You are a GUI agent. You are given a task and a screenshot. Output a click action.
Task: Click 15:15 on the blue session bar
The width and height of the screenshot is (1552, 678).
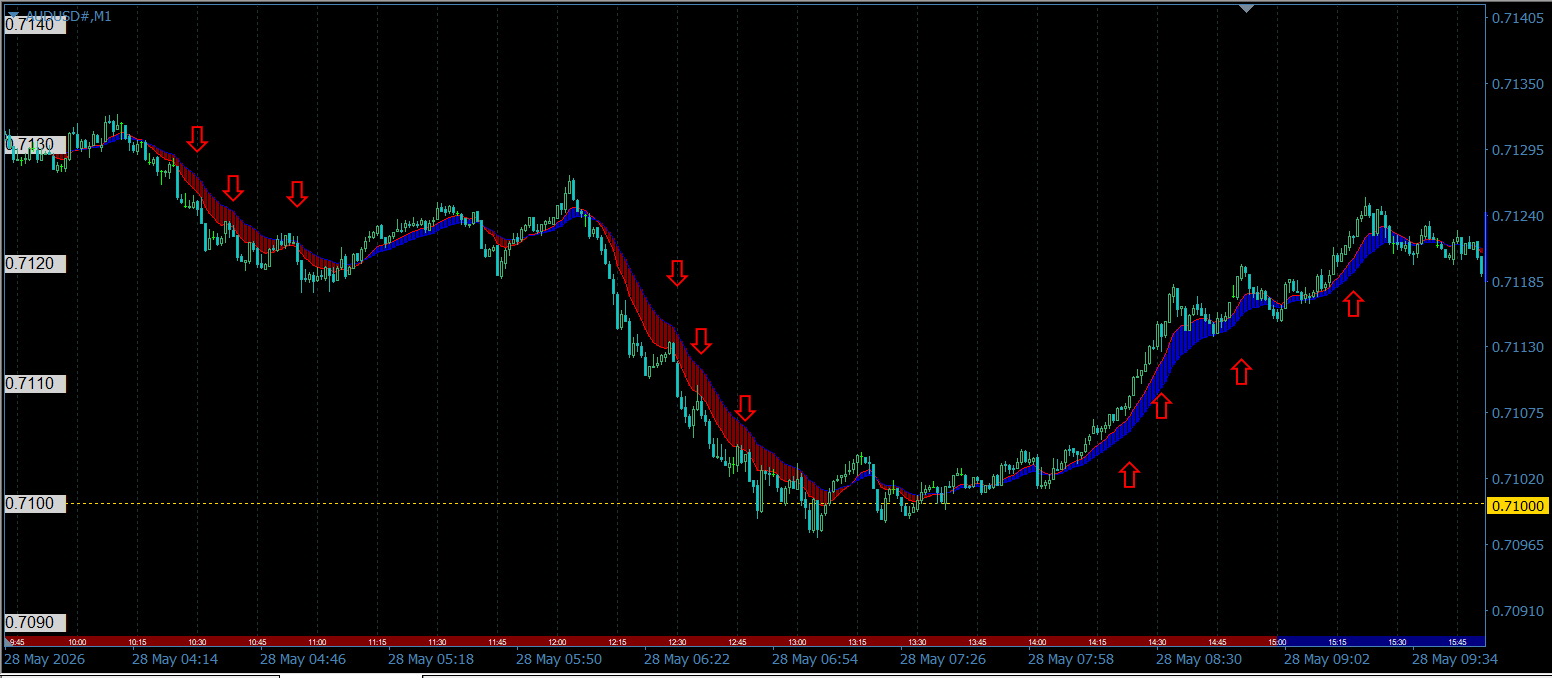coord(1337,642)
